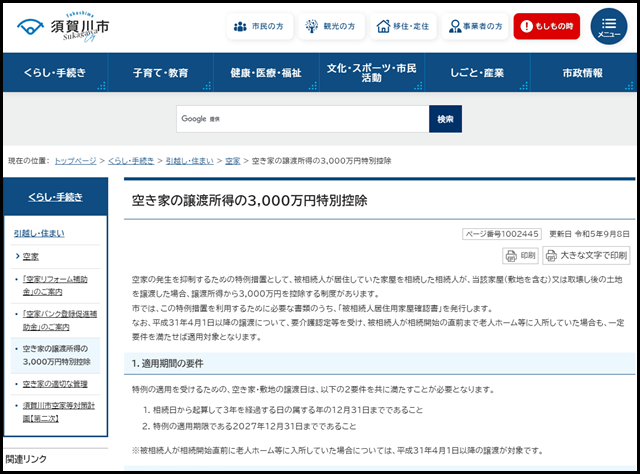Viewport: 640px width, 474px height.
Task: Open sidebar item 空家
Action: point(31,256)
